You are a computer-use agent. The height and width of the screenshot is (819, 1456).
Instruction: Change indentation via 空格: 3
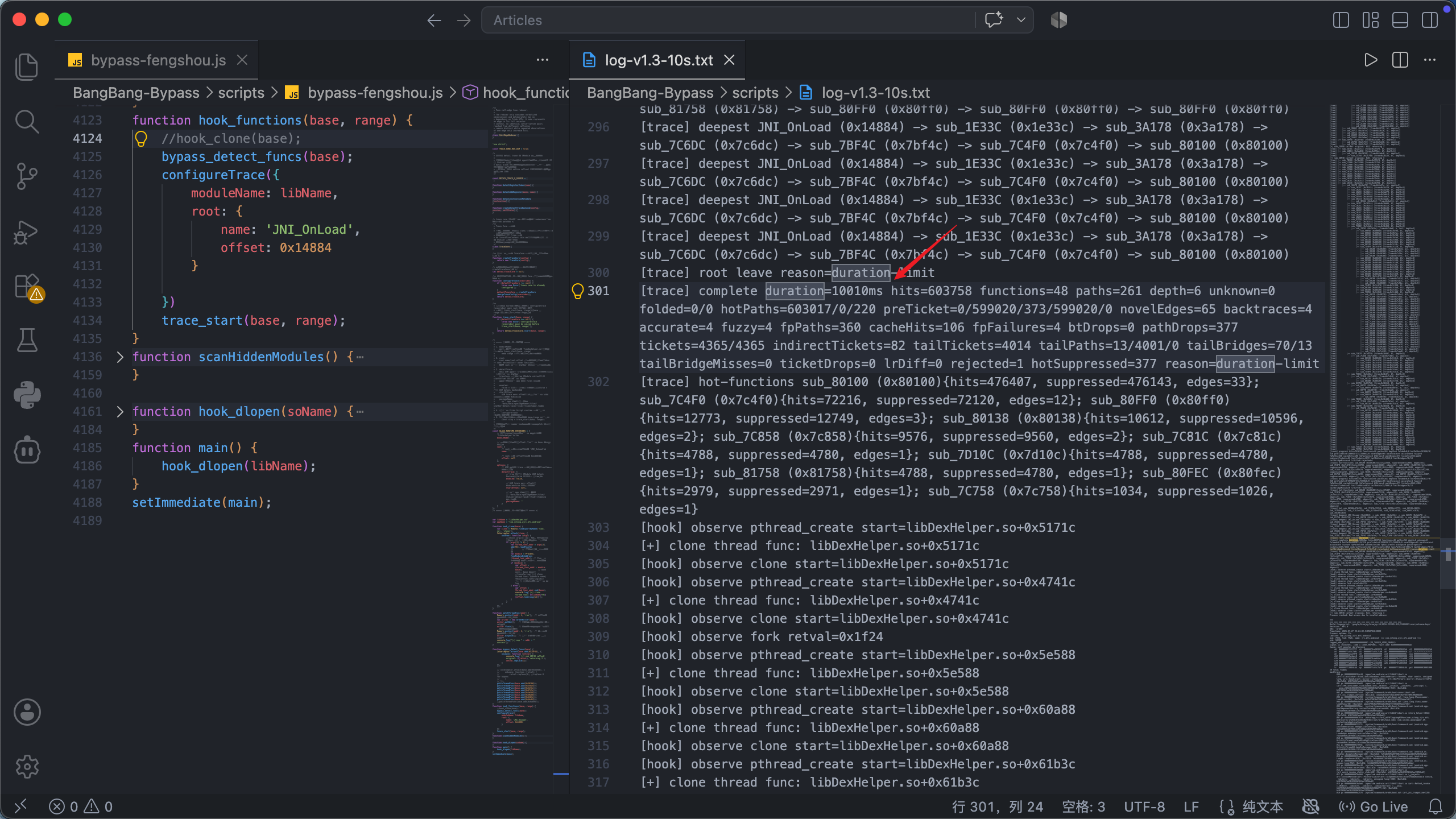coord(1083,806)
